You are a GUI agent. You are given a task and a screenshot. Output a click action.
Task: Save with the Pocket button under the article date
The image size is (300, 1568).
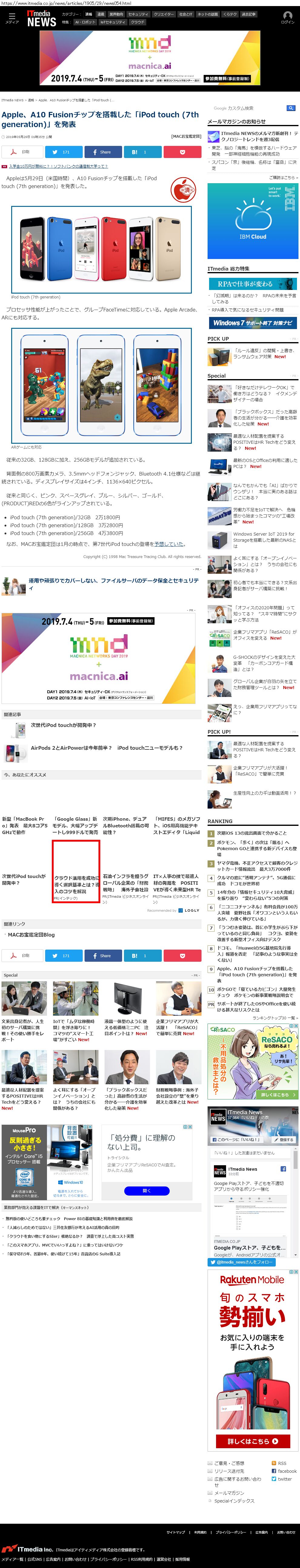pyautogui.click(x=182, y=152)
